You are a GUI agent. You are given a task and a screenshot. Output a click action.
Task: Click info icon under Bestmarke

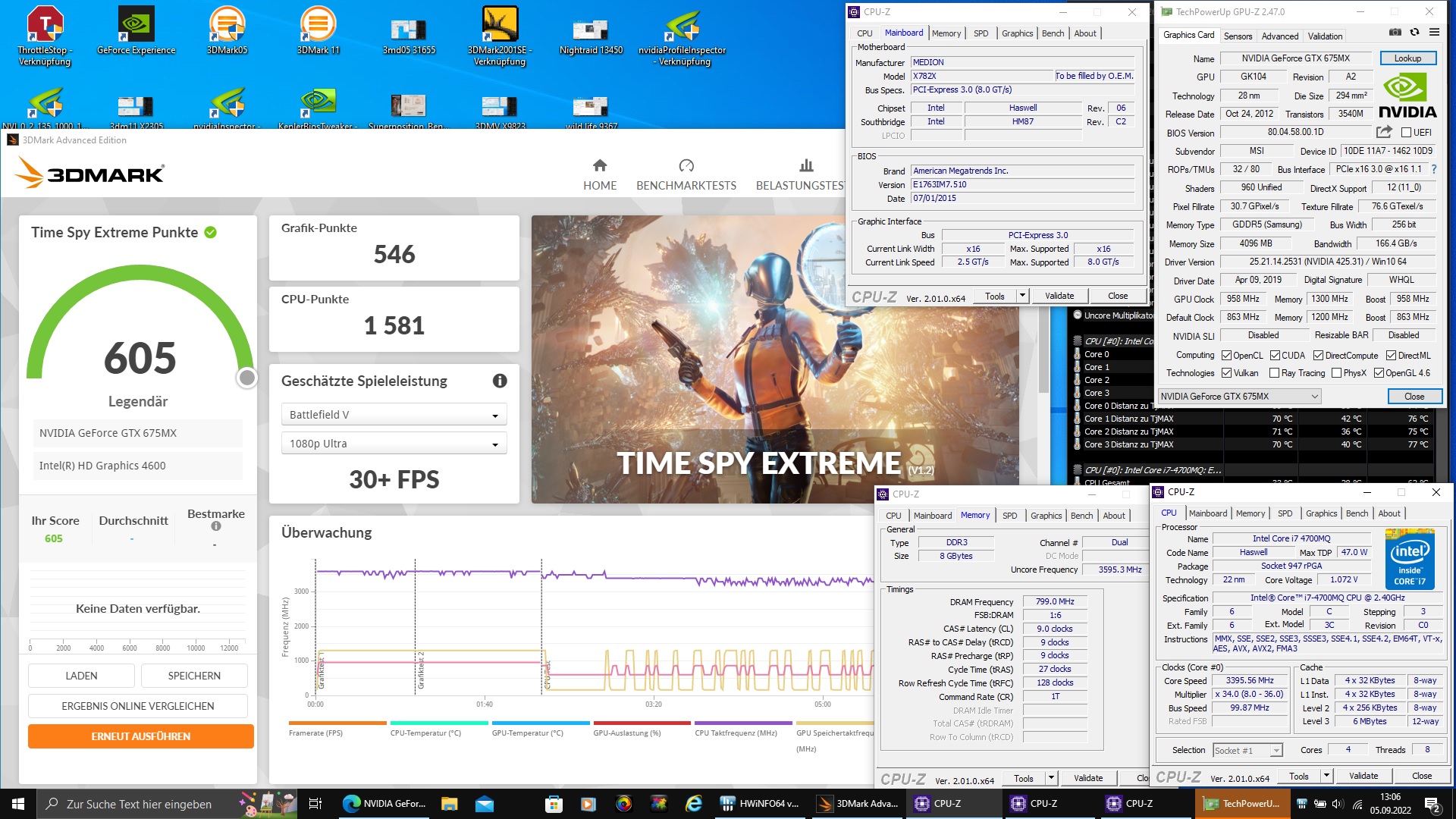point(216,526)
